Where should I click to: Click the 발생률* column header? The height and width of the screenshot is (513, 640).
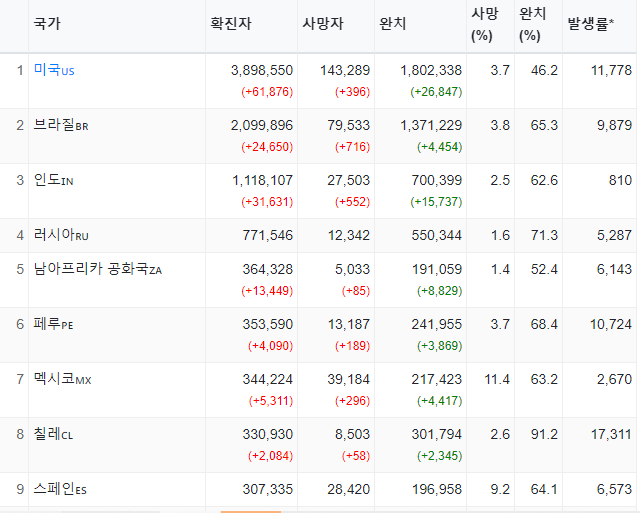[591, 24]
